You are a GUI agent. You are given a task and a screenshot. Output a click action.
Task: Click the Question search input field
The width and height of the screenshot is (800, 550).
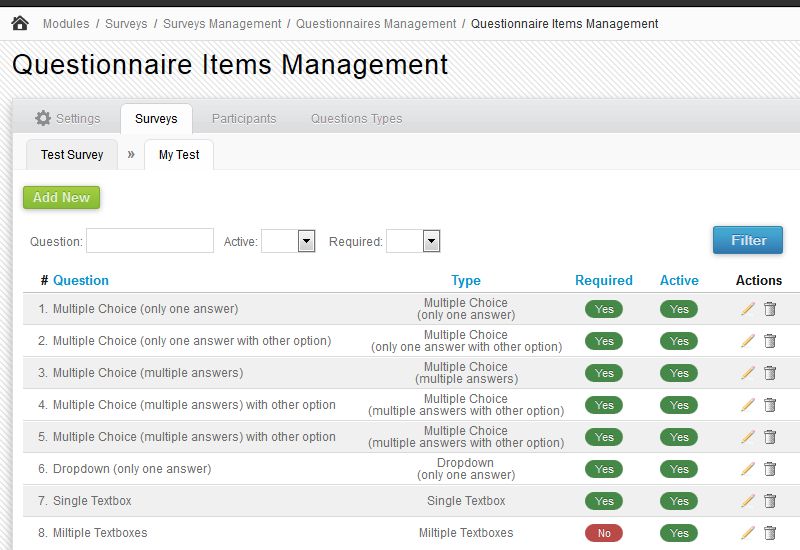[x=150, y=241]
